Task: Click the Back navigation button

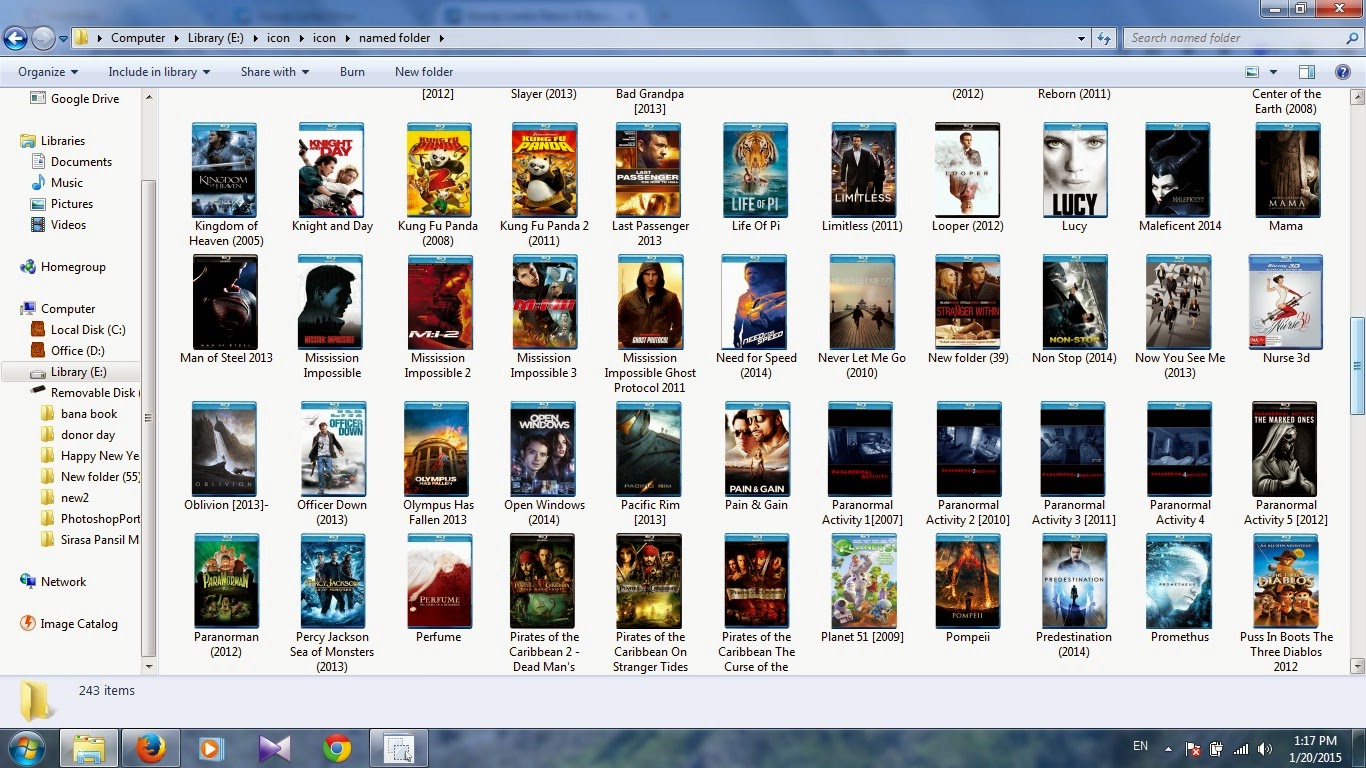Action: tap(15, 39)
